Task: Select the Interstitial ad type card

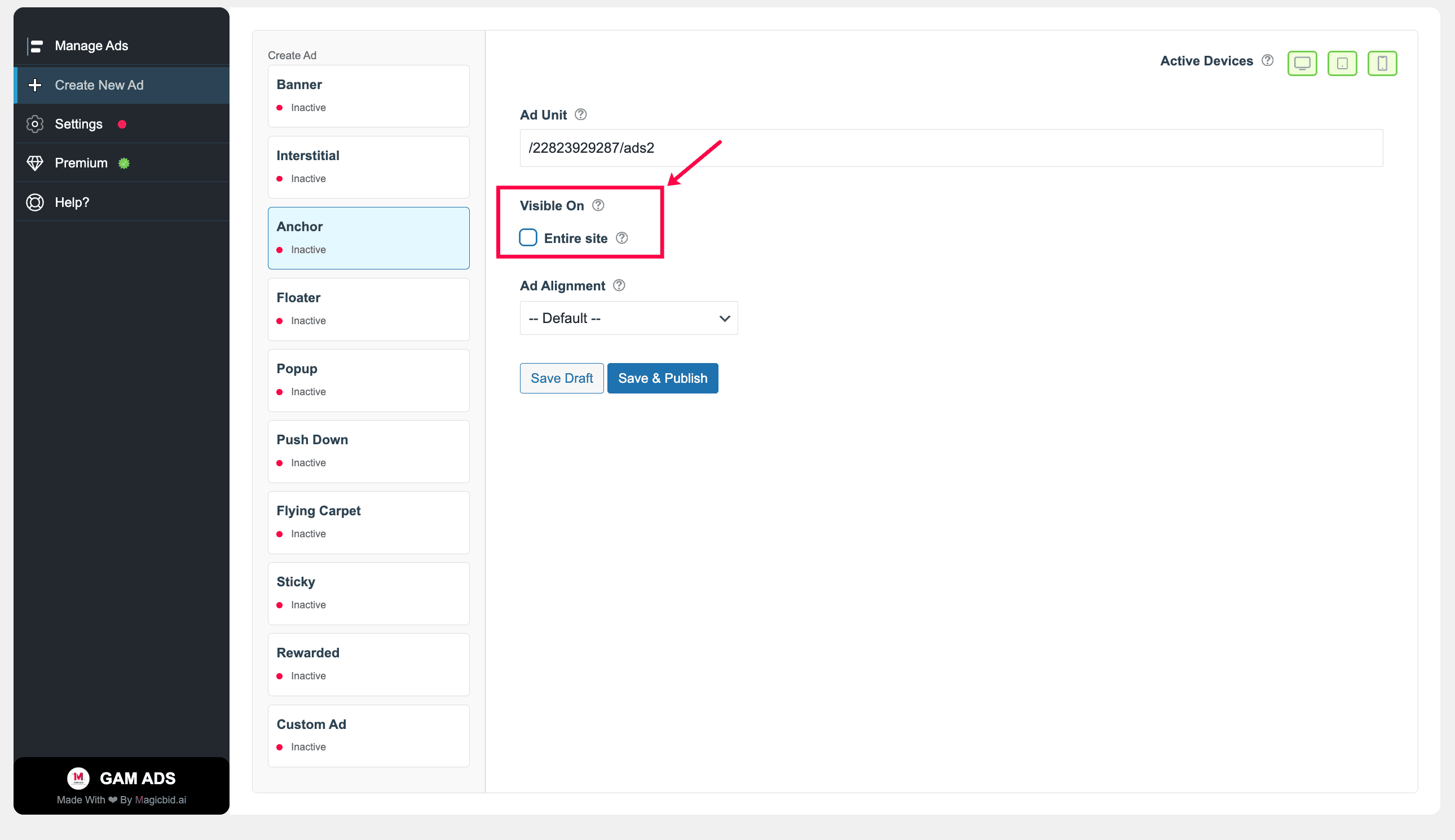Action: (x=368, y=167)
